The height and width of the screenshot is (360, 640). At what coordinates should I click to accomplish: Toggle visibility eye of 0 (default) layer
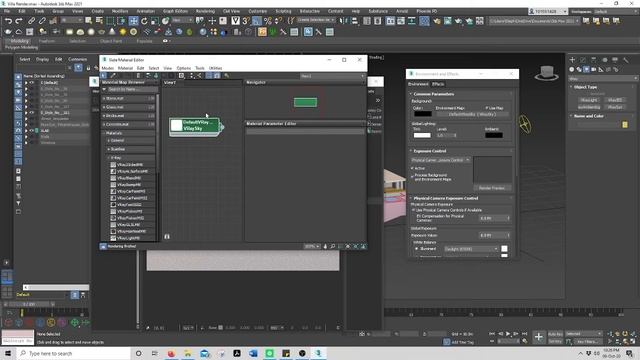(x=31, y=82)
